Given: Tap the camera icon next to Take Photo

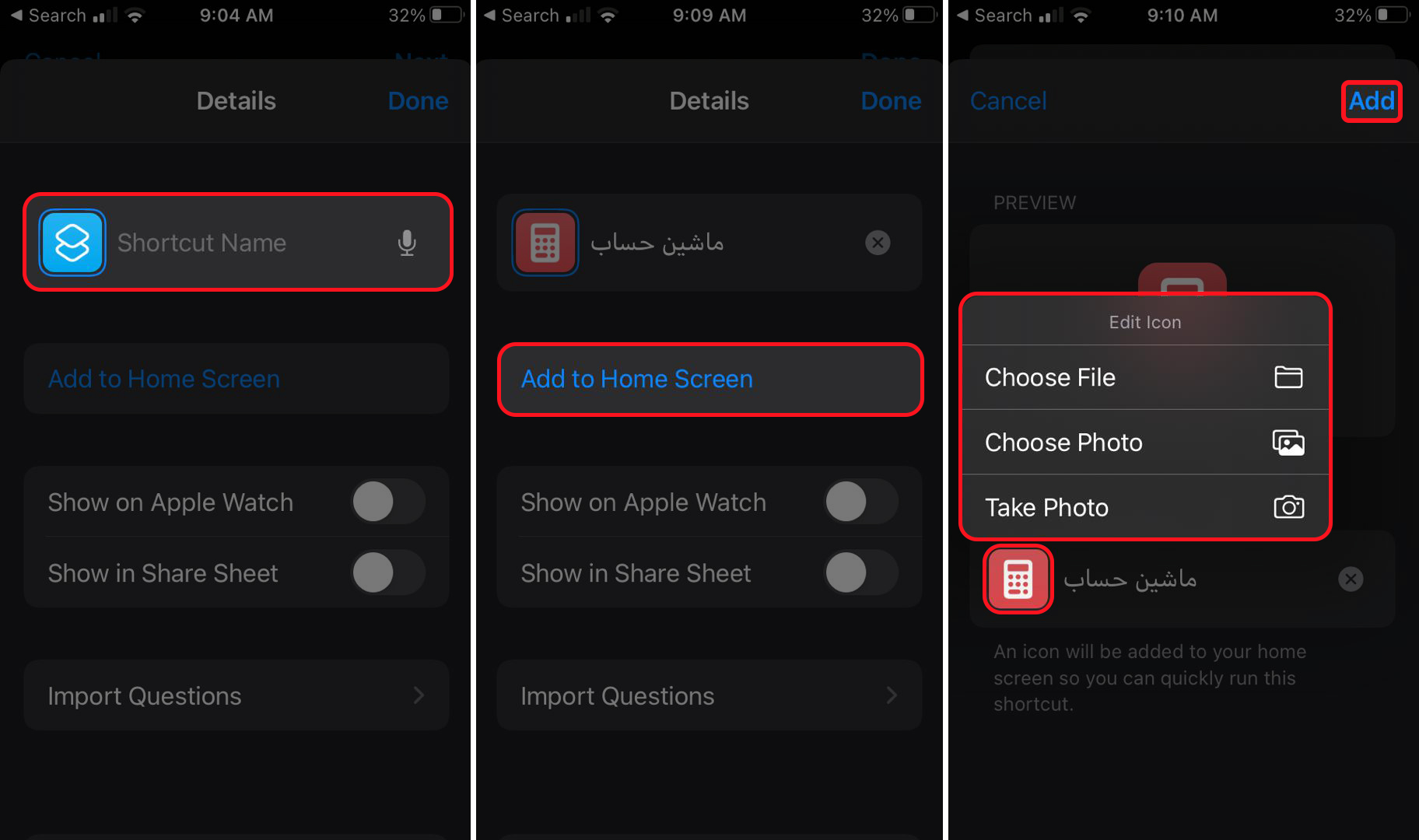Looking at the screenshot, I should tap(1288, 507).
